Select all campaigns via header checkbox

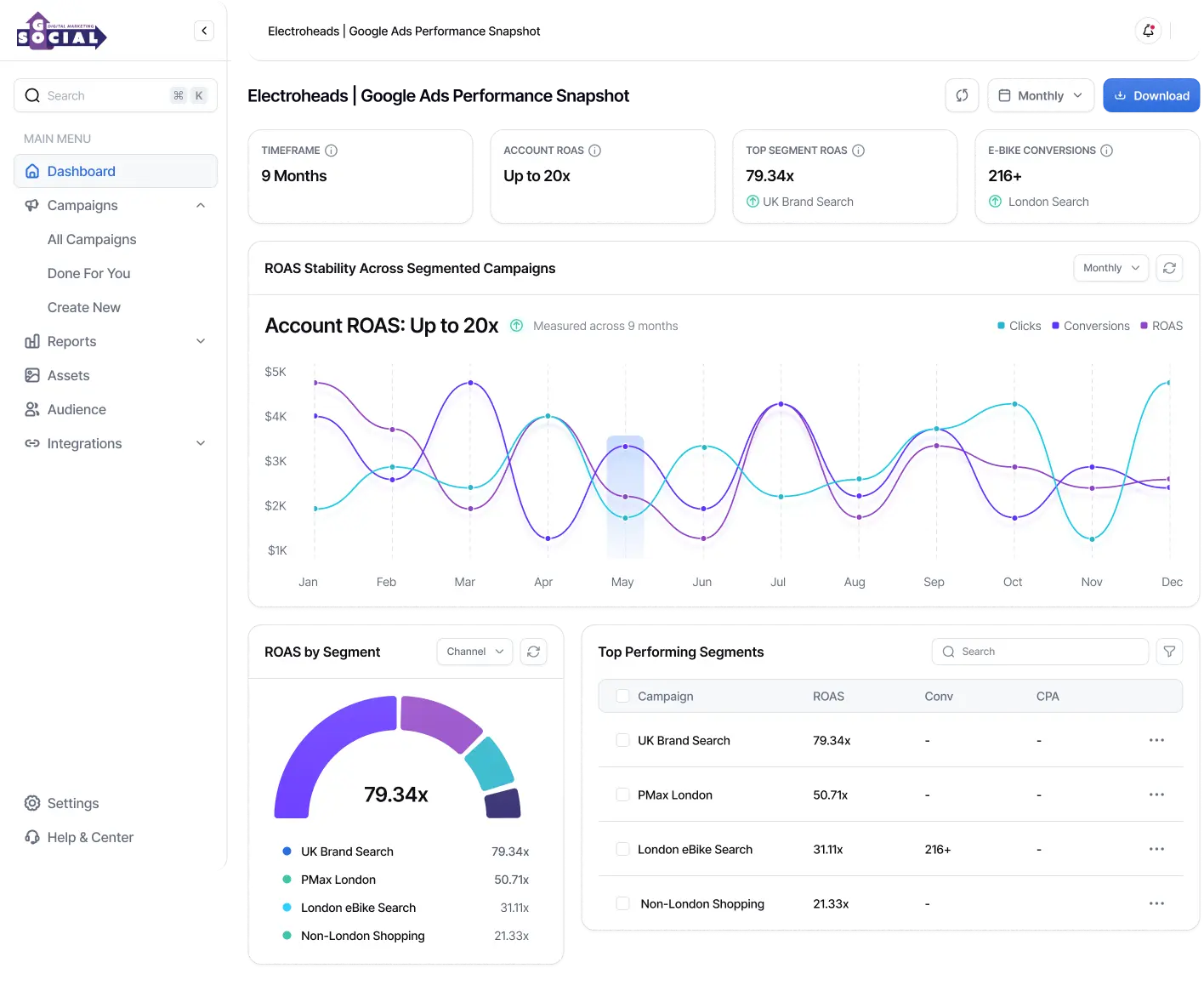[x=622, y=696]
